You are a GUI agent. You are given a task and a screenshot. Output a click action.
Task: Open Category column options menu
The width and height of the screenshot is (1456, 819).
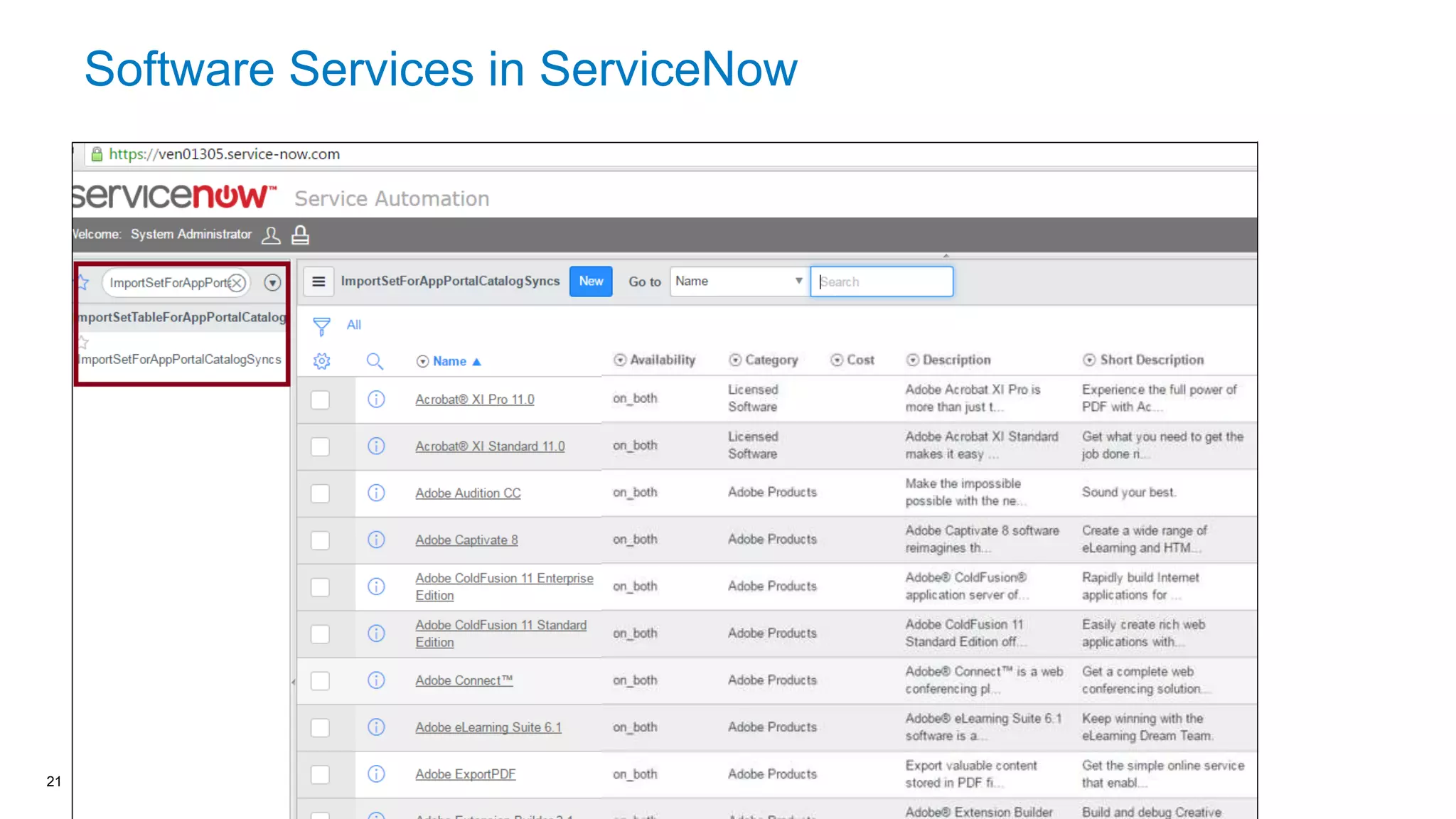pos(735,360)
